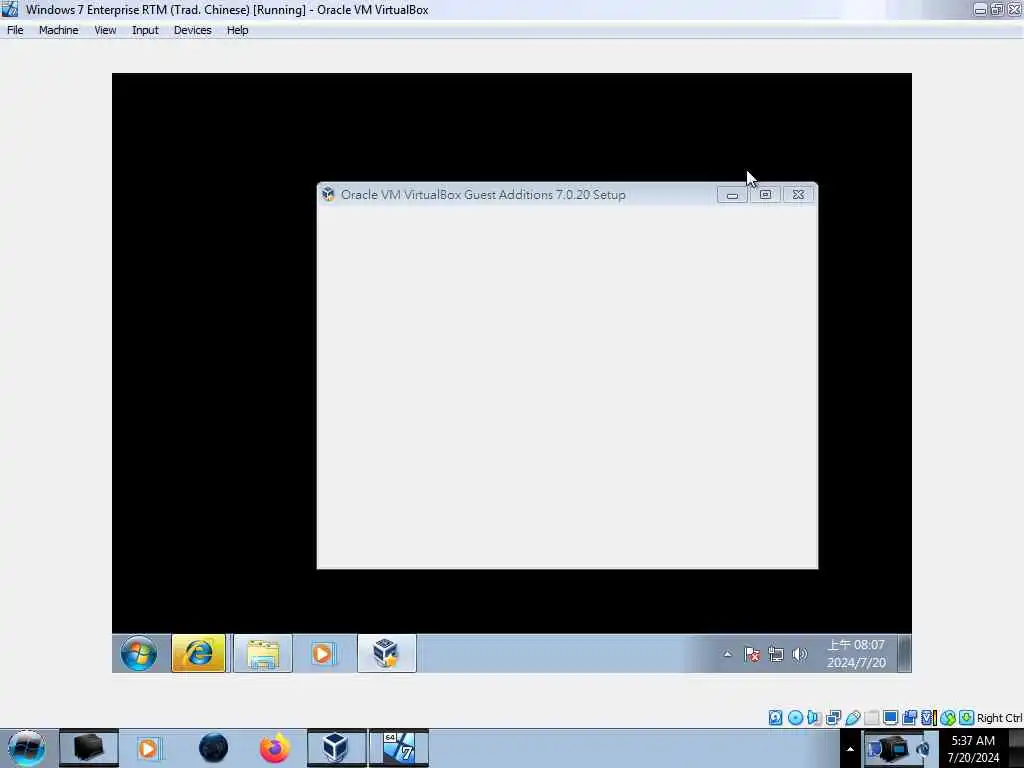The image size is (1024, 768).
Task: Close the Guest Additions Setup window
Action: click(798, 195)
